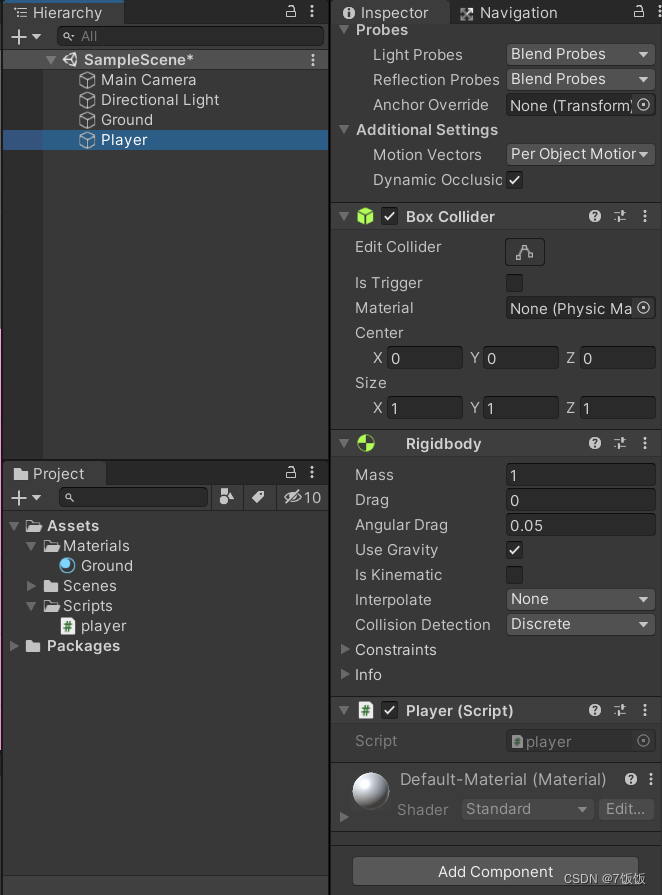This screenshot has height=895, width=662.
Task: Open the Project panel three-dot menu
Action: pyautogui.click(x=312, y=472)
